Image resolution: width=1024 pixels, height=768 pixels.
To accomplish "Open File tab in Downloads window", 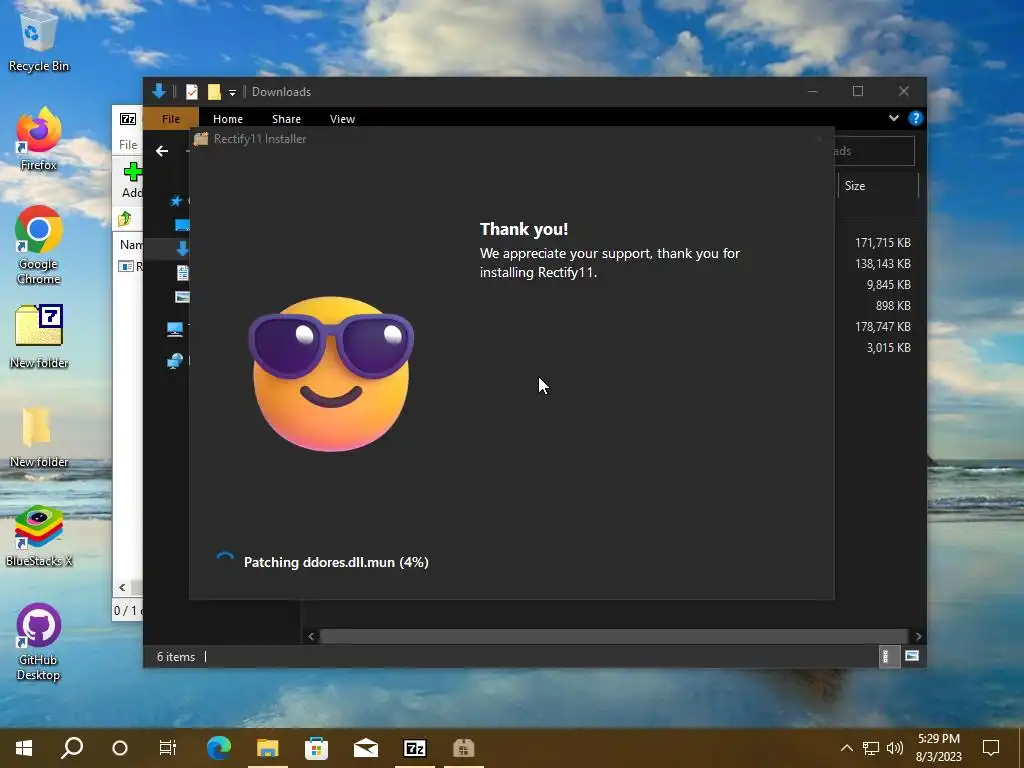I will click(170, 119).
